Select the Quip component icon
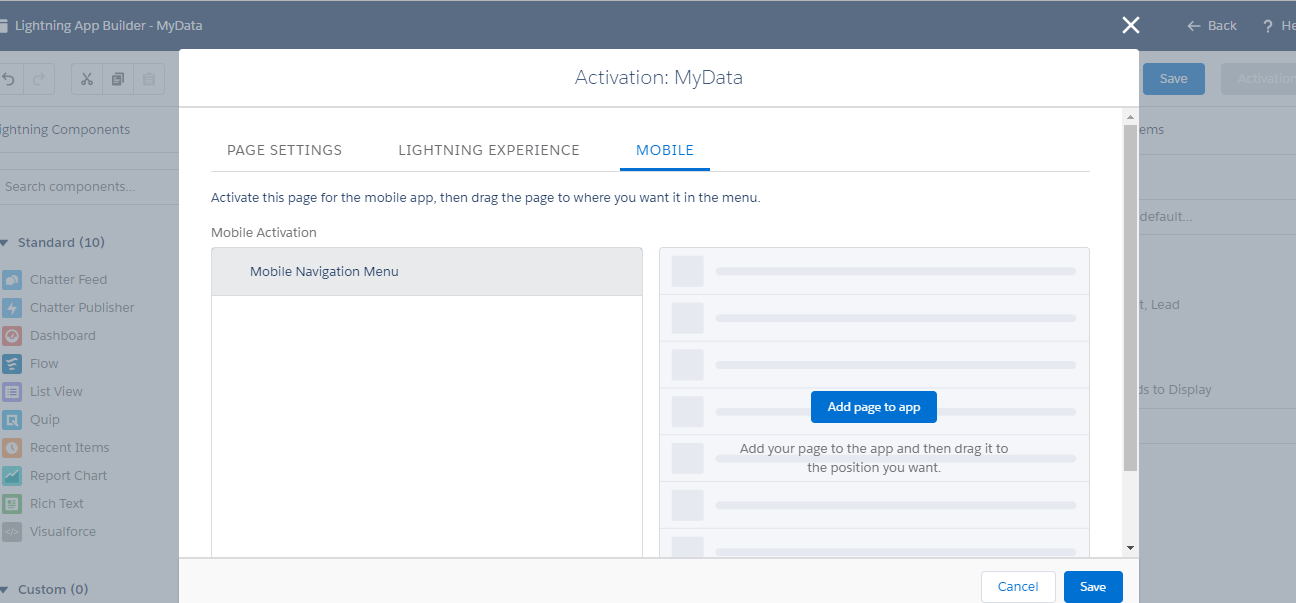This screenshot has height=603, width=1296. coord(12,420)
